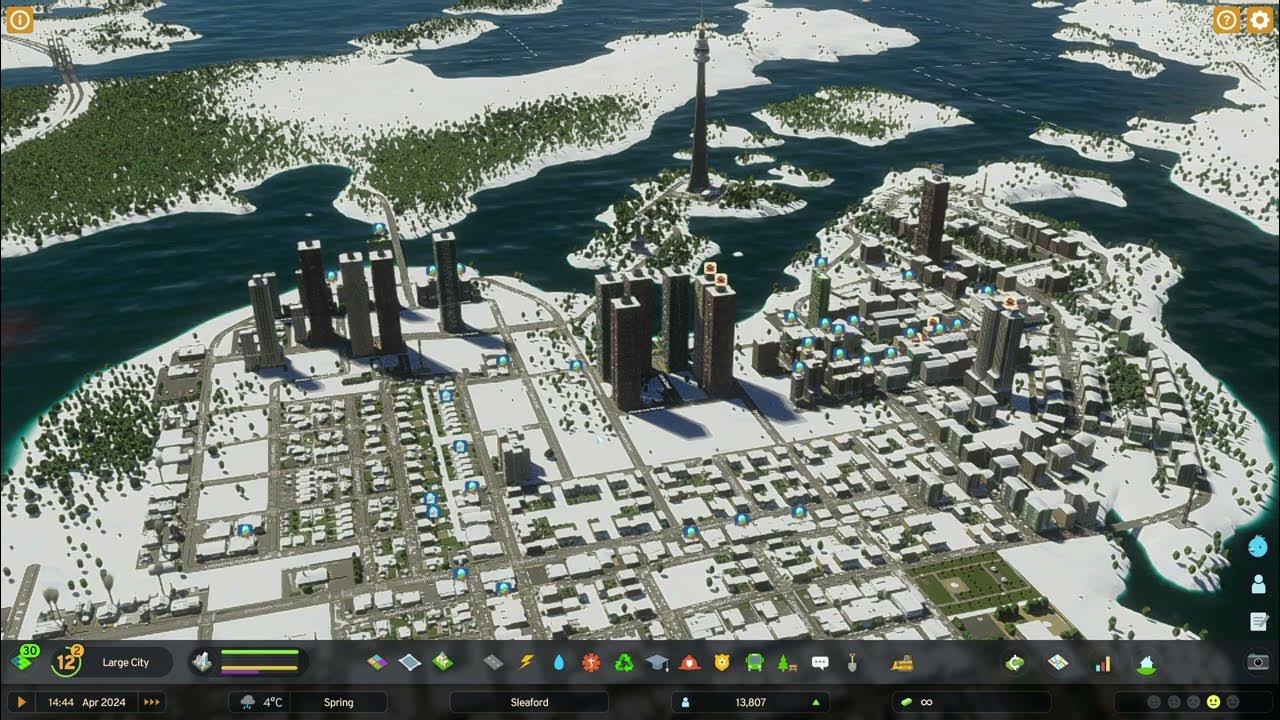Click the help question mark button
The width and height of the screenshot is (1280, 720).
[1226, 20]
